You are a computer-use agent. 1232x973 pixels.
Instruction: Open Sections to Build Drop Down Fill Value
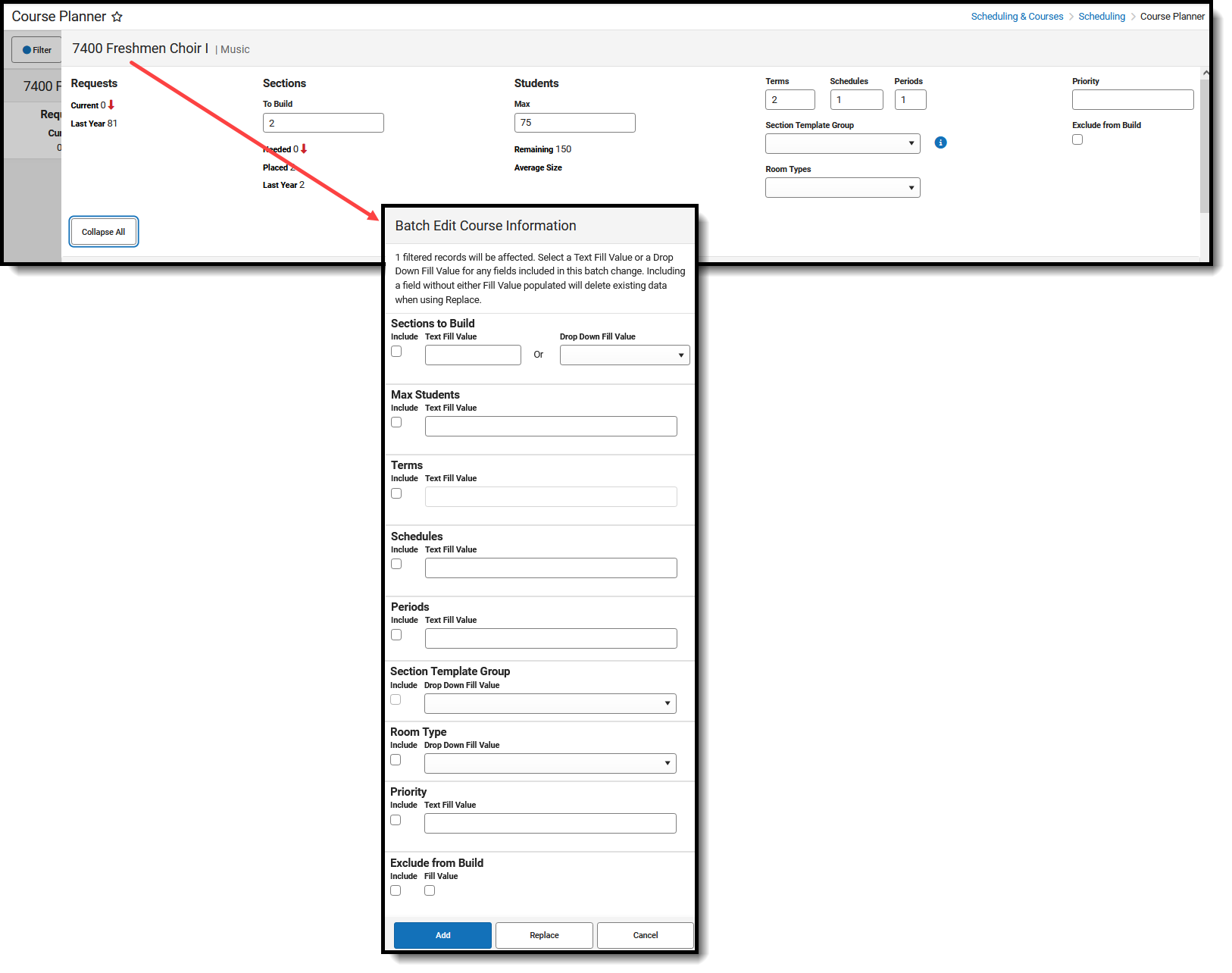point(624,355)
